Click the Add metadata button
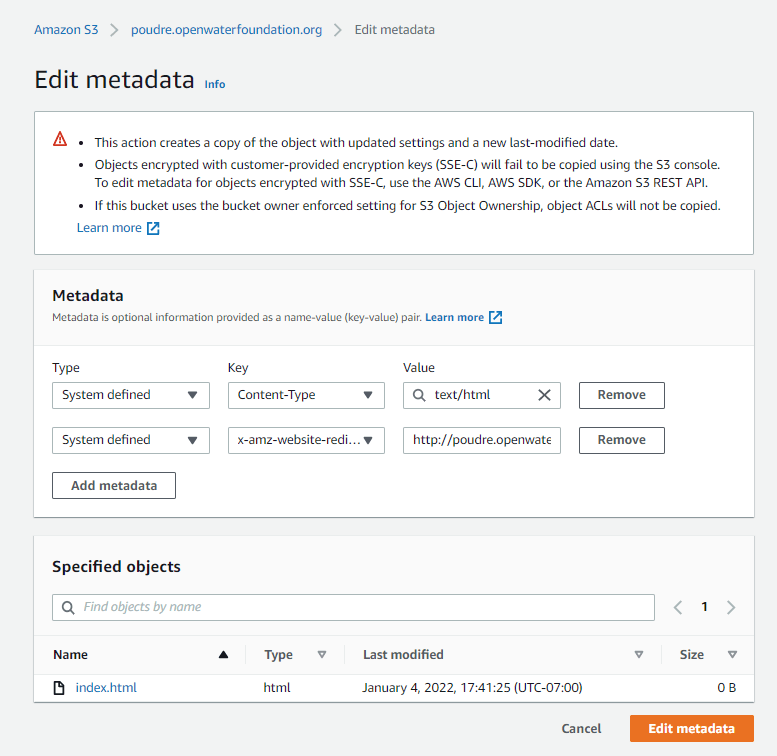777x756 pixels. (x=114, y=486)
